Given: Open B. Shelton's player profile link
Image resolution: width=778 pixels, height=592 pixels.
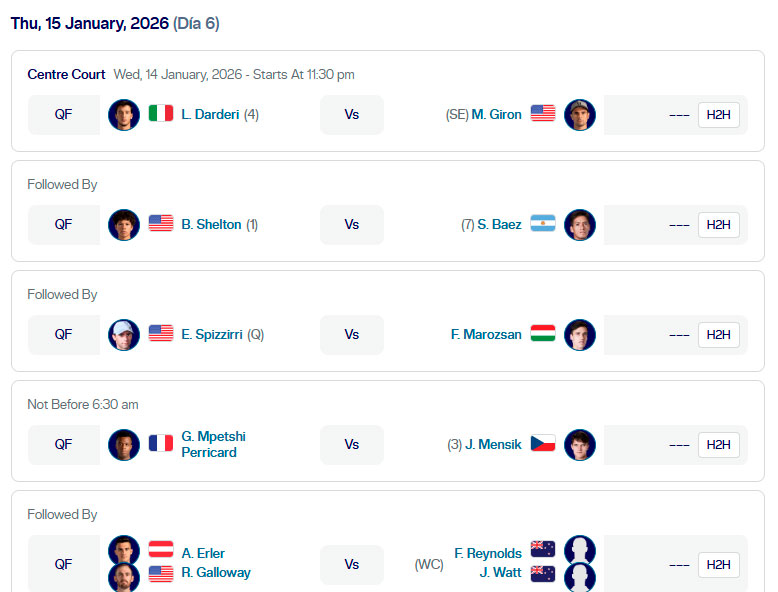Looking at the screenshot, I should pyautogui.click(x=211, y=224).
